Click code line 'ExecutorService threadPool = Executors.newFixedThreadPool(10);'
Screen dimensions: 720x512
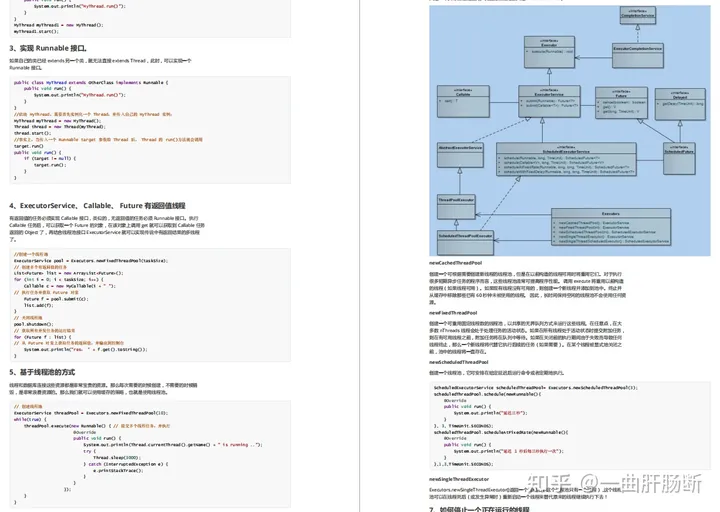point(91,413)
